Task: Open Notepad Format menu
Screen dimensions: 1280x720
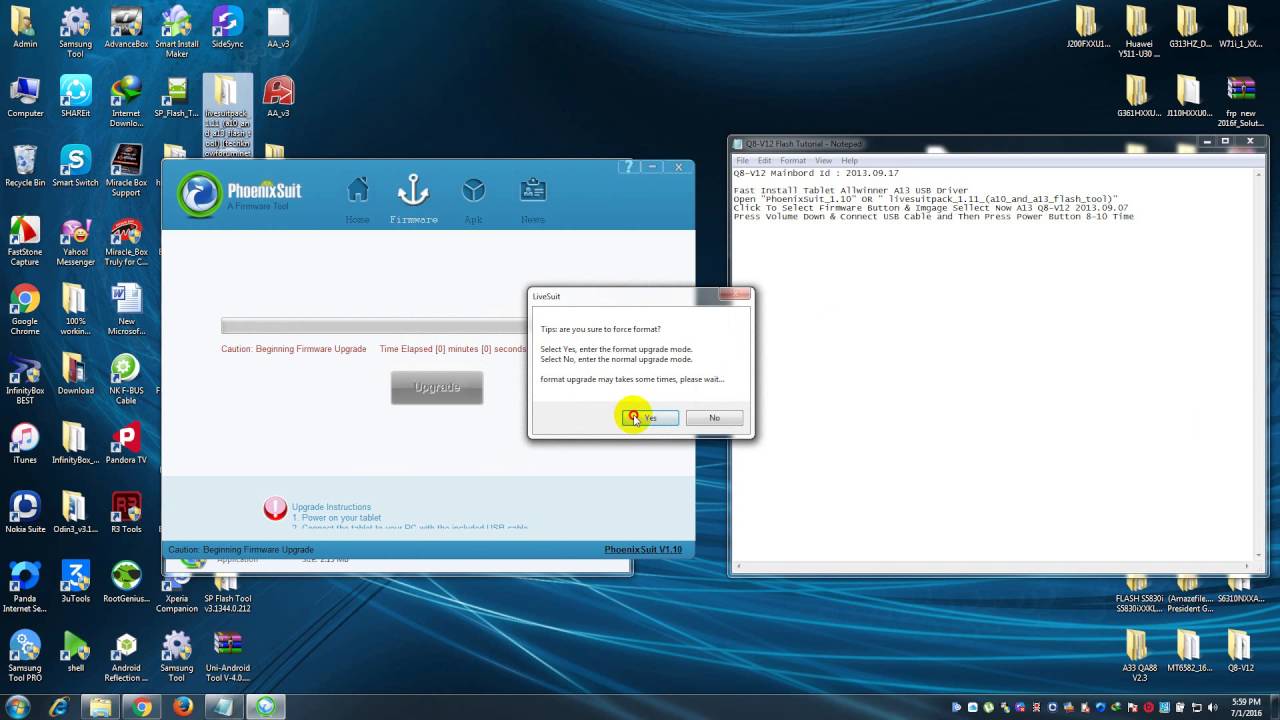Action: [793, 160]
